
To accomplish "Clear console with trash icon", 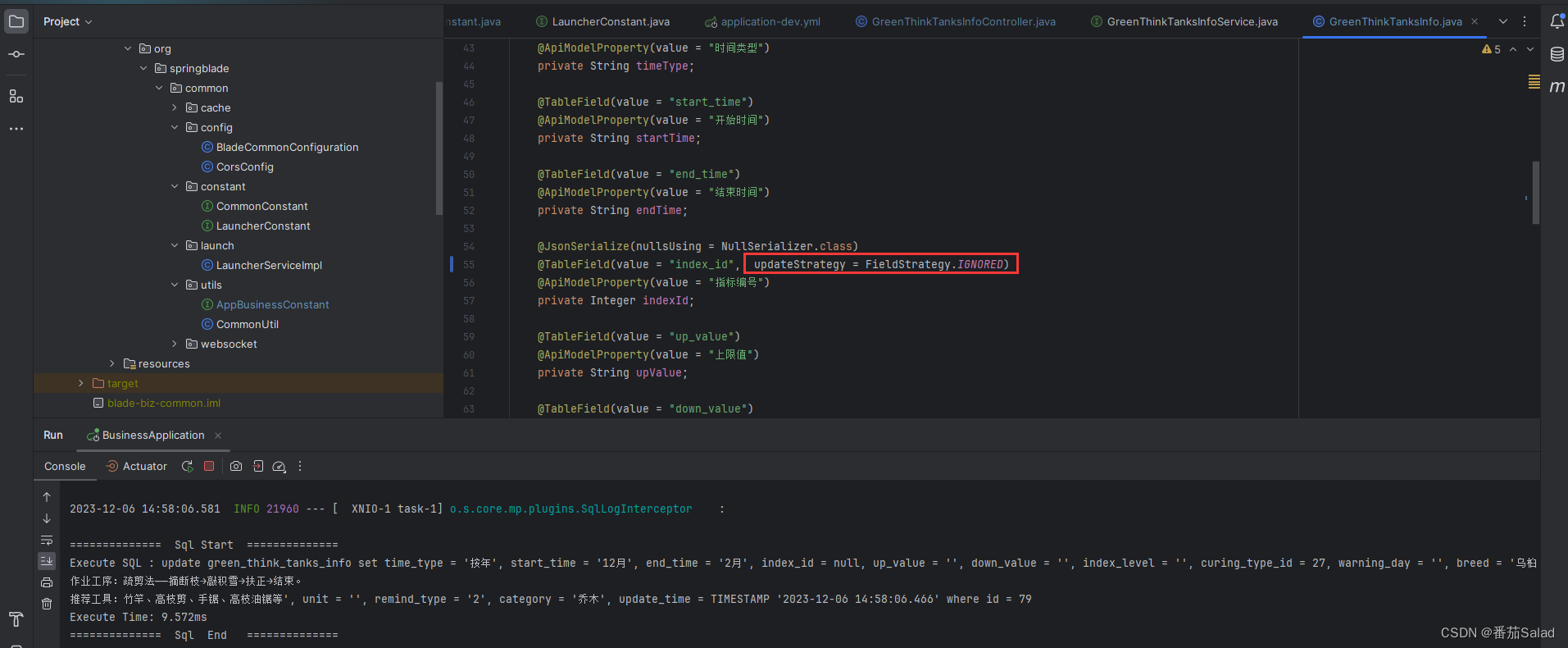I will [47, 604].
